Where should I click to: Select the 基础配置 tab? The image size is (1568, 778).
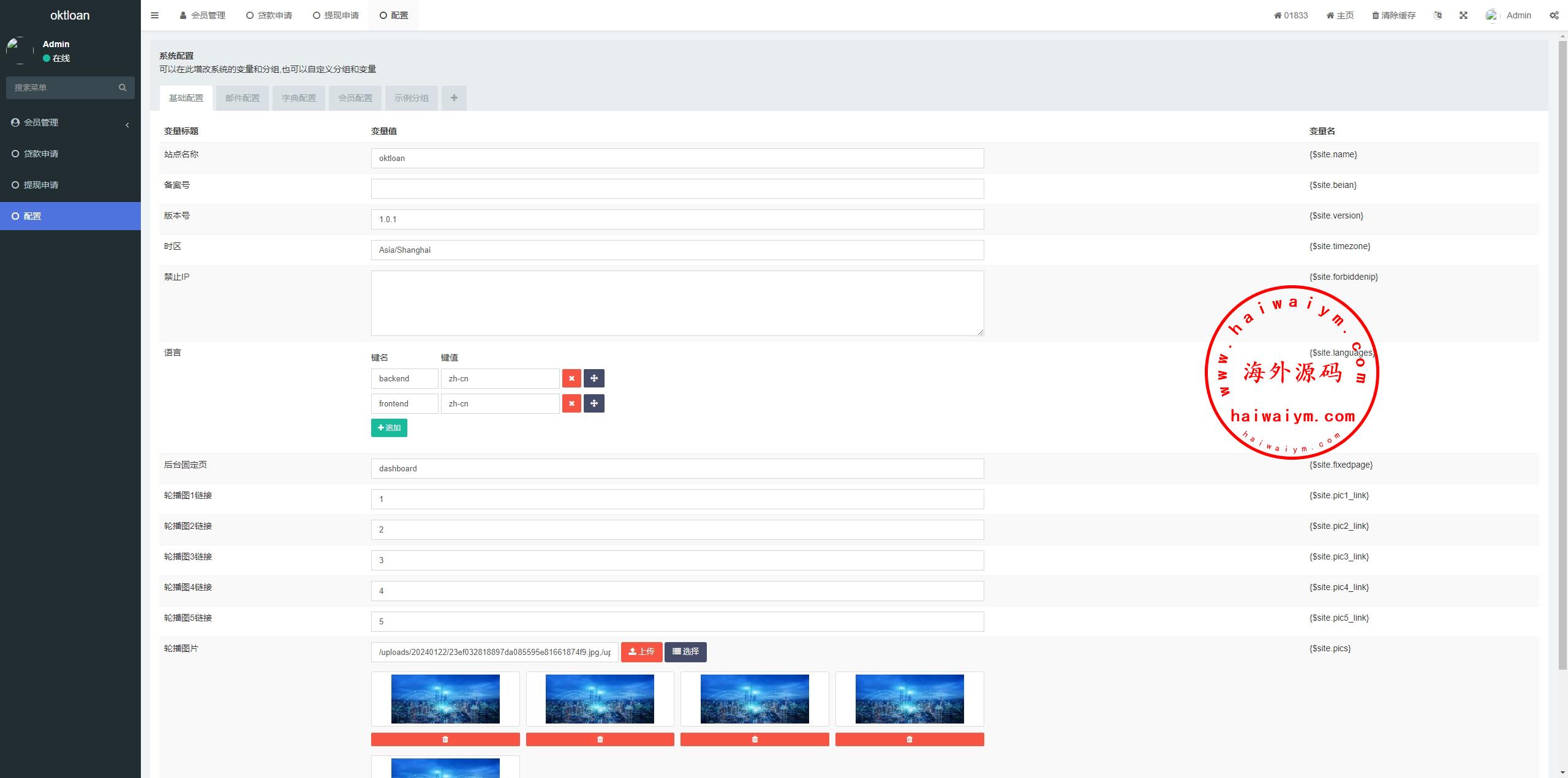point(186,97)
